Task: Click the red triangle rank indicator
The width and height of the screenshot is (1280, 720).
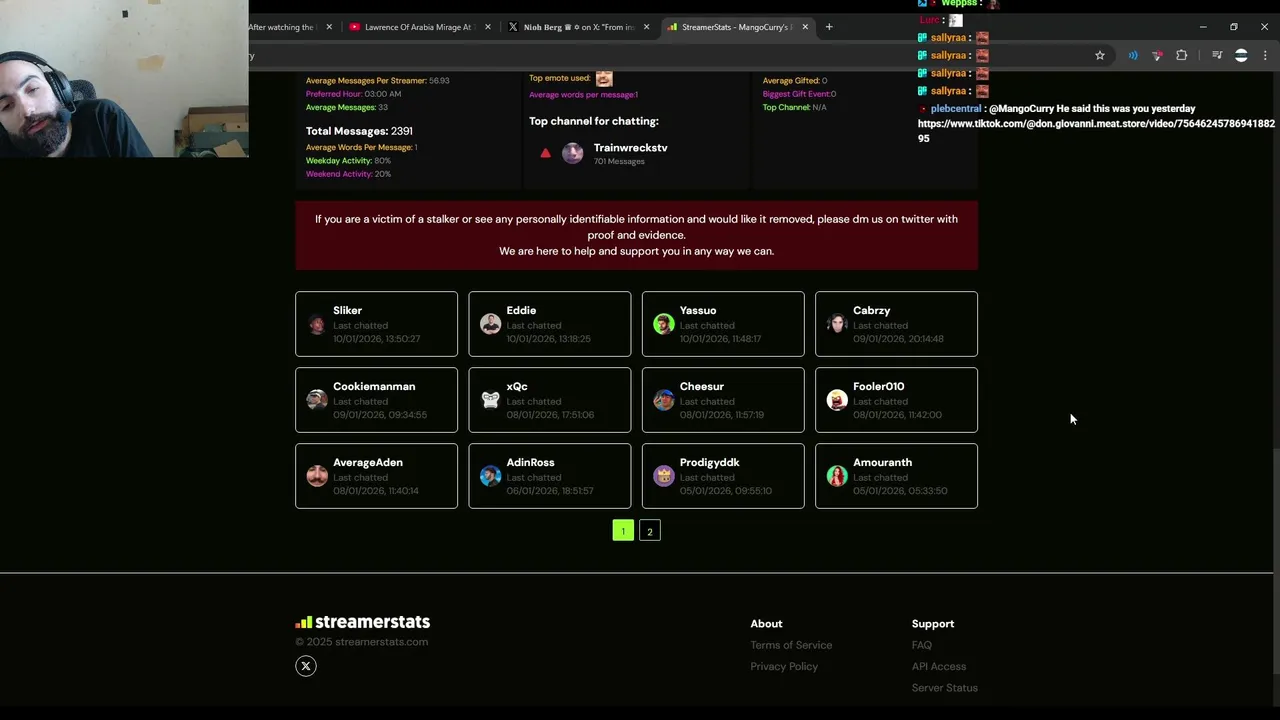Action: [545, 153]
